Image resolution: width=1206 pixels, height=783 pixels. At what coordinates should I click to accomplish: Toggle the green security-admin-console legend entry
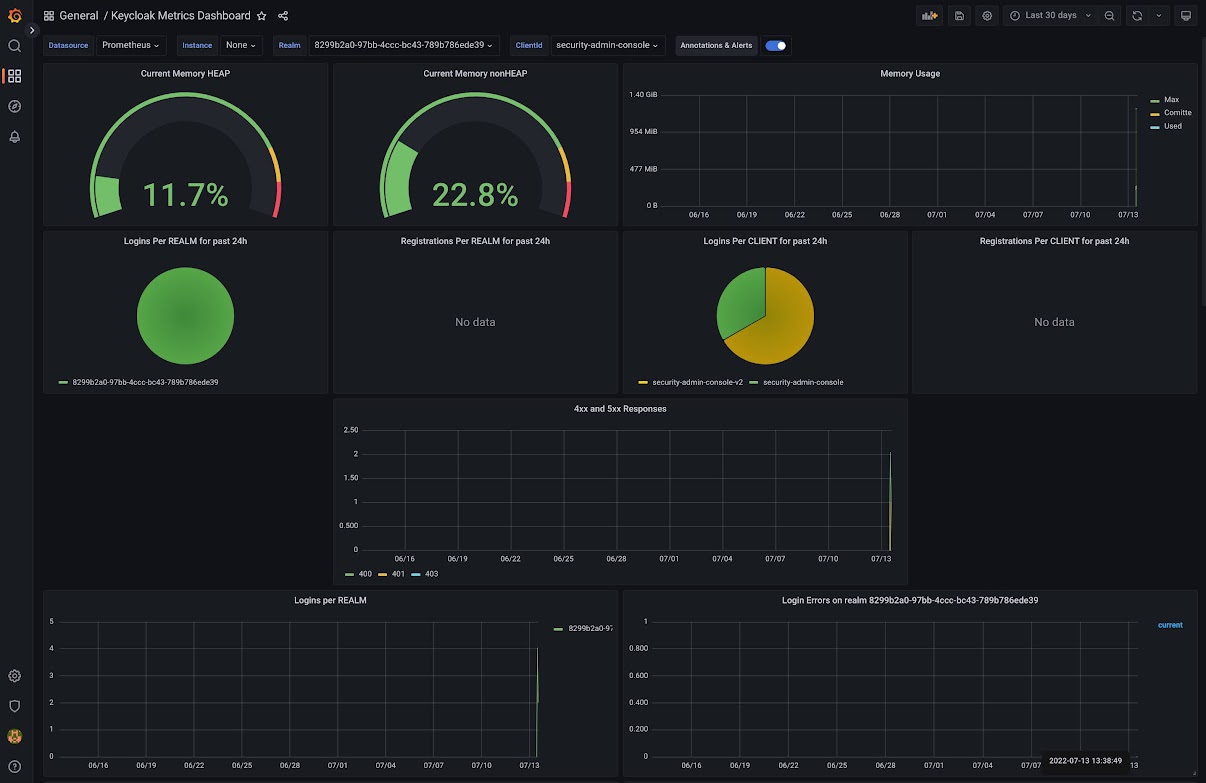click(x=803, y=382)
